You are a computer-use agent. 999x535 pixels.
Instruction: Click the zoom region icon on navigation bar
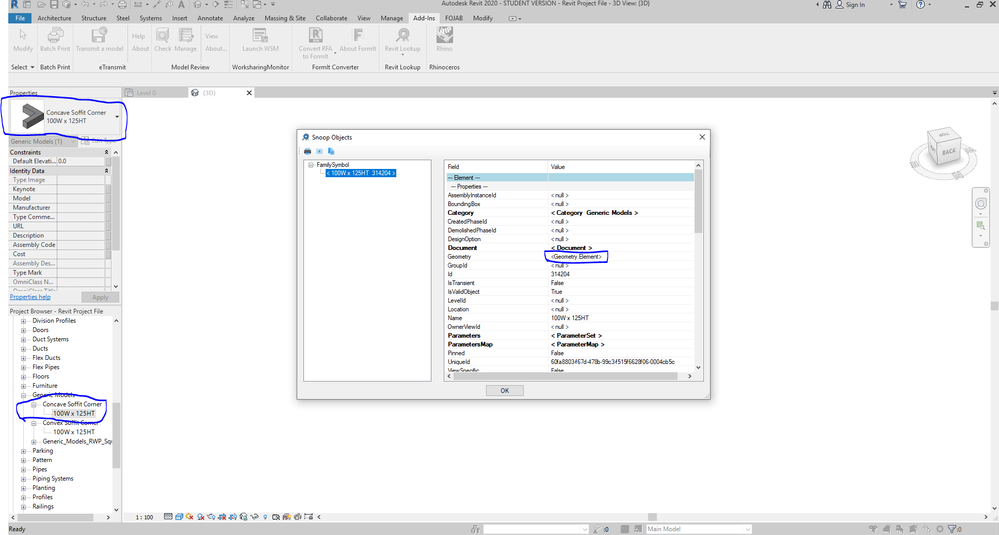981,226
